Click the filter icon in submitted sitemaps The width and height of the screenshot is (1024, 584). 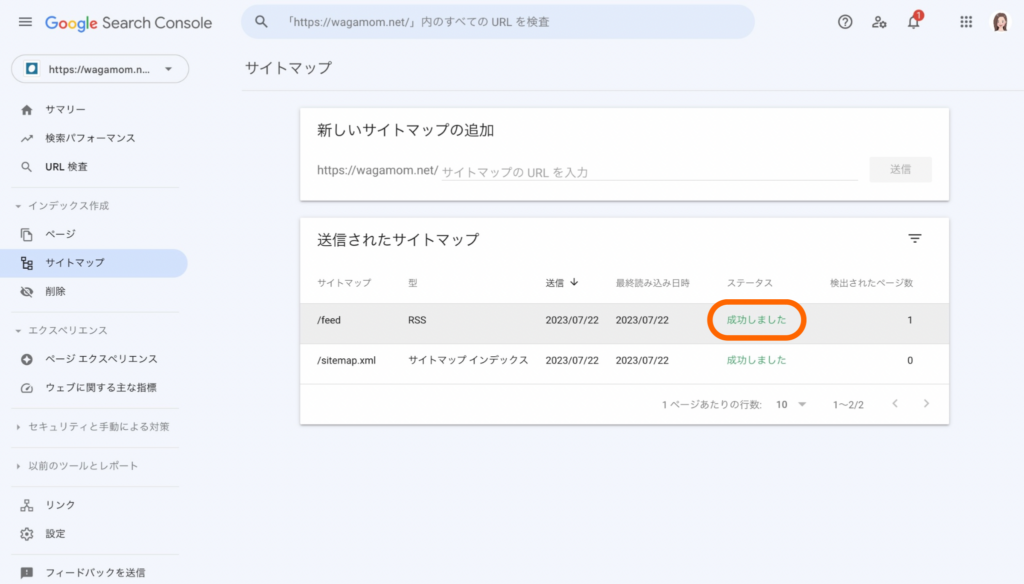(914, 239)
